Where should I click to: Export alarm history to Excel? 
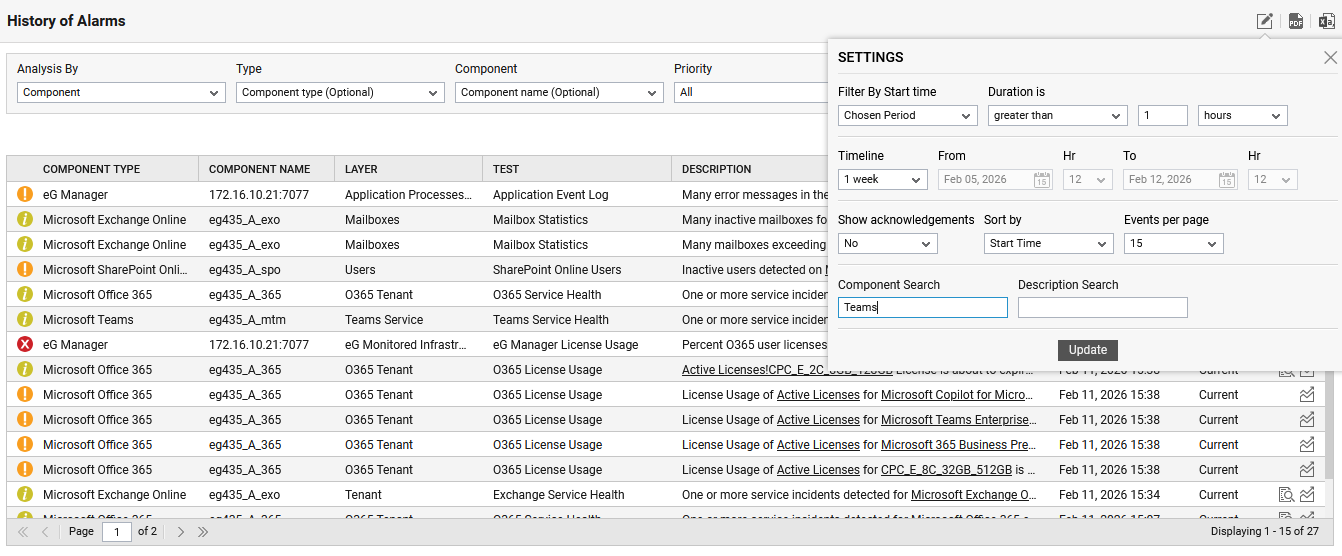tap(1327, 21)
